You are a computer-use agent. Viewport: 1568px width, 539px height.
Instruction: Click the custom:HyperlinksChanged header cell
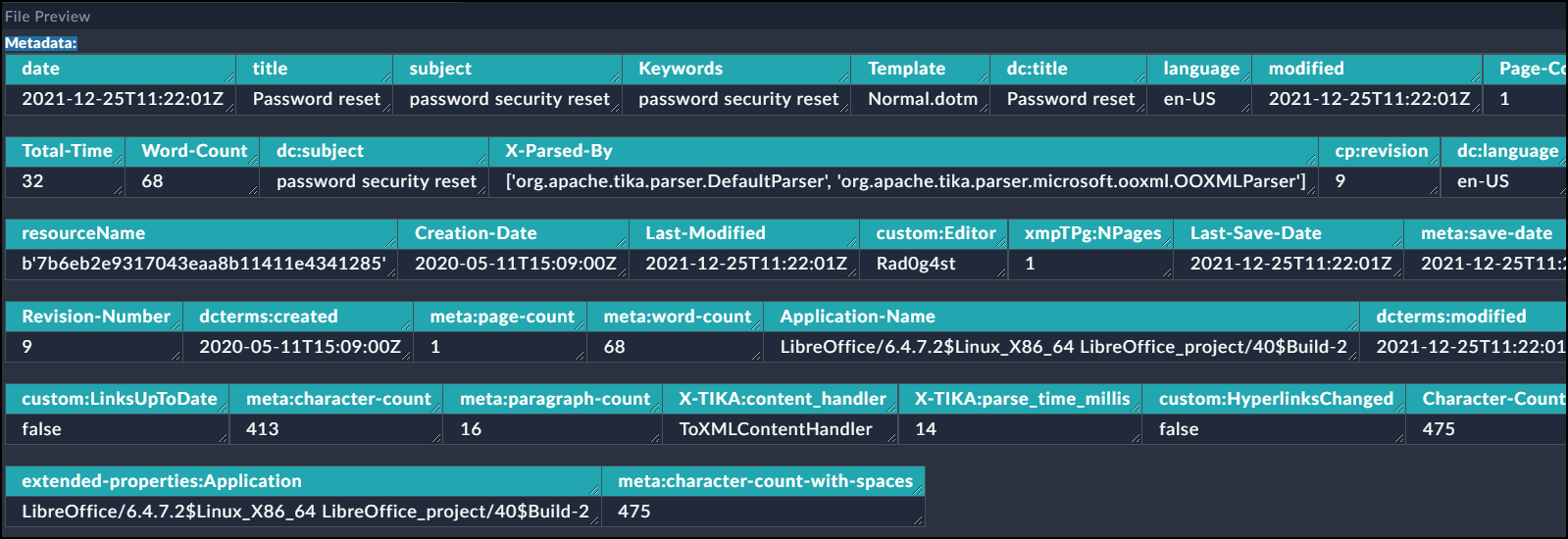1275,399
